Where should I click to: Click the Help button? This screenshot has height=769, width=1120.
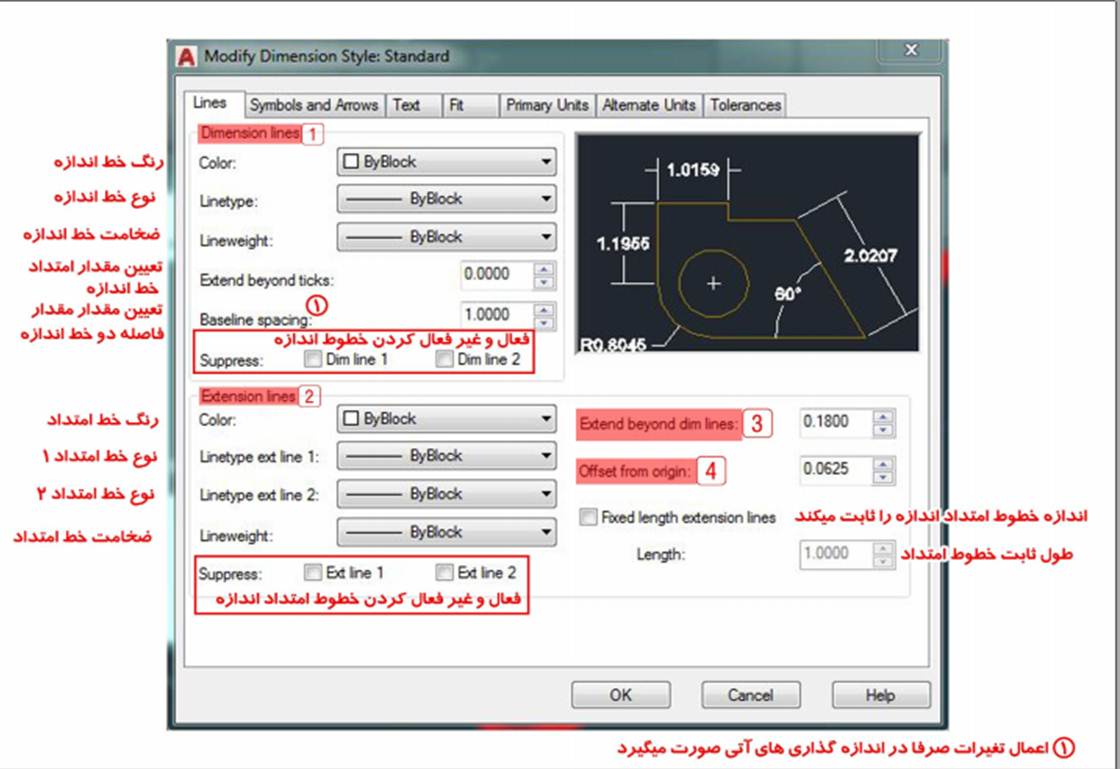click(881, 695)
